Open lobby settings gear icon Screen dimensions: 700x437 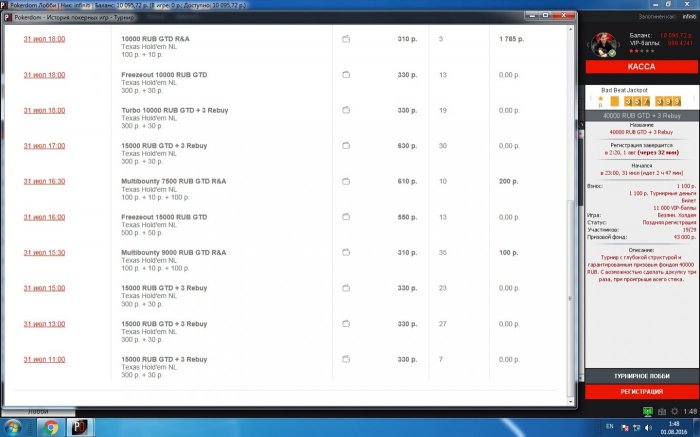coord(675,412)
